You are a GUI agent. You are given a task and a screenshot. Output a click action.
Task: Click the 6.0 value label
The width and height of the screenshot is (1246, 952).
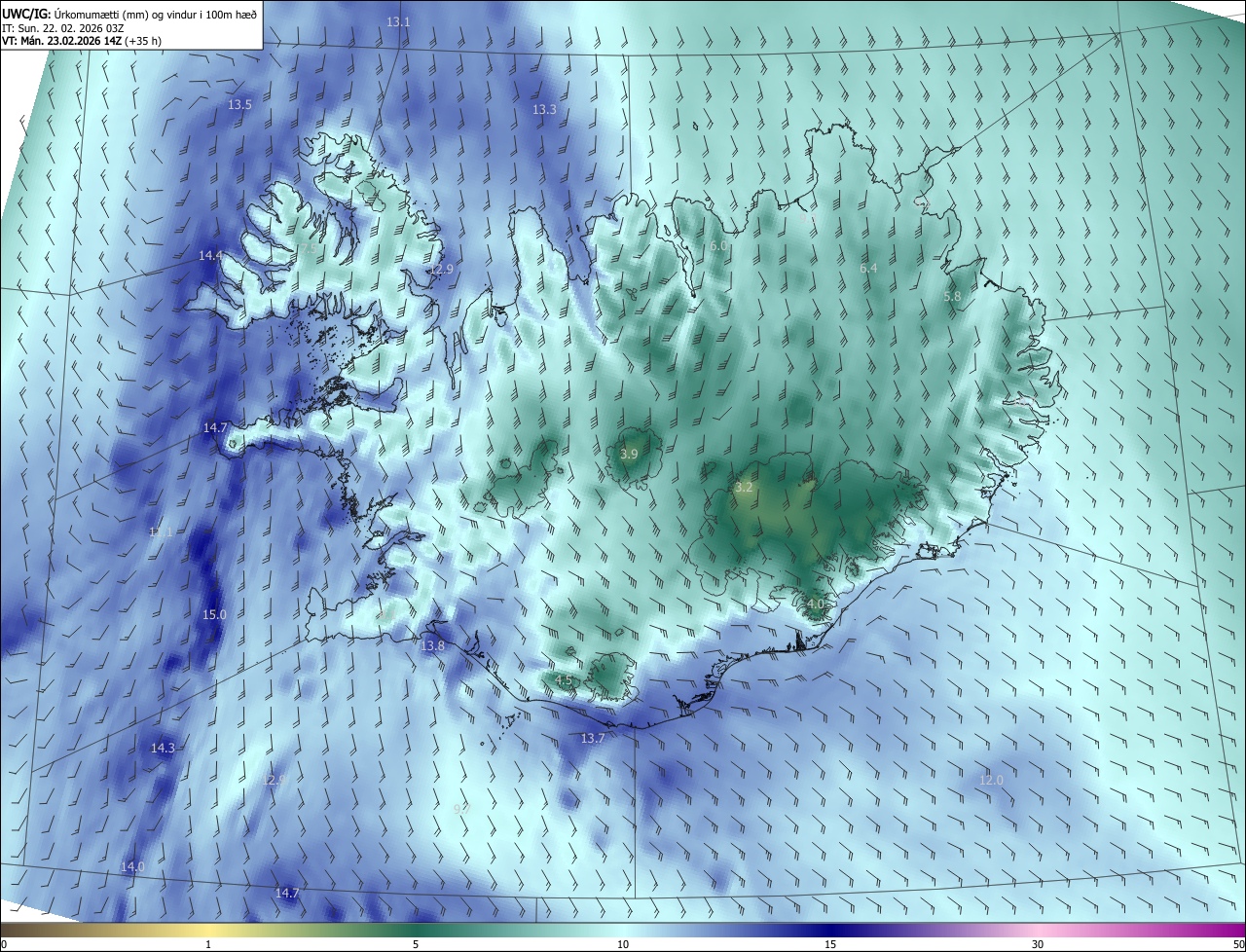718,246
